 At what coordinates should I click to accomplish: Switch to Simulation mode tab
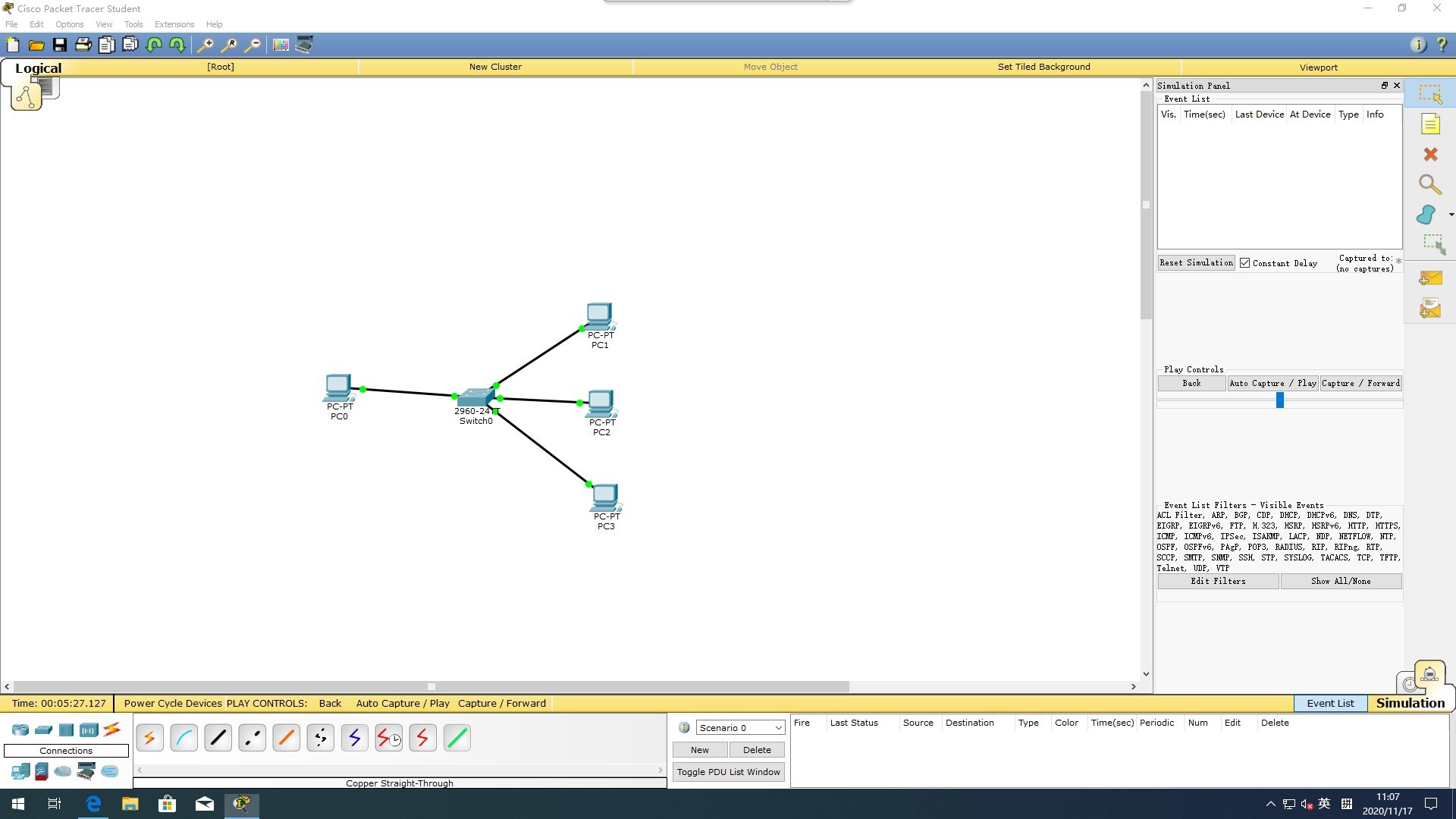tap(1410, 703)
